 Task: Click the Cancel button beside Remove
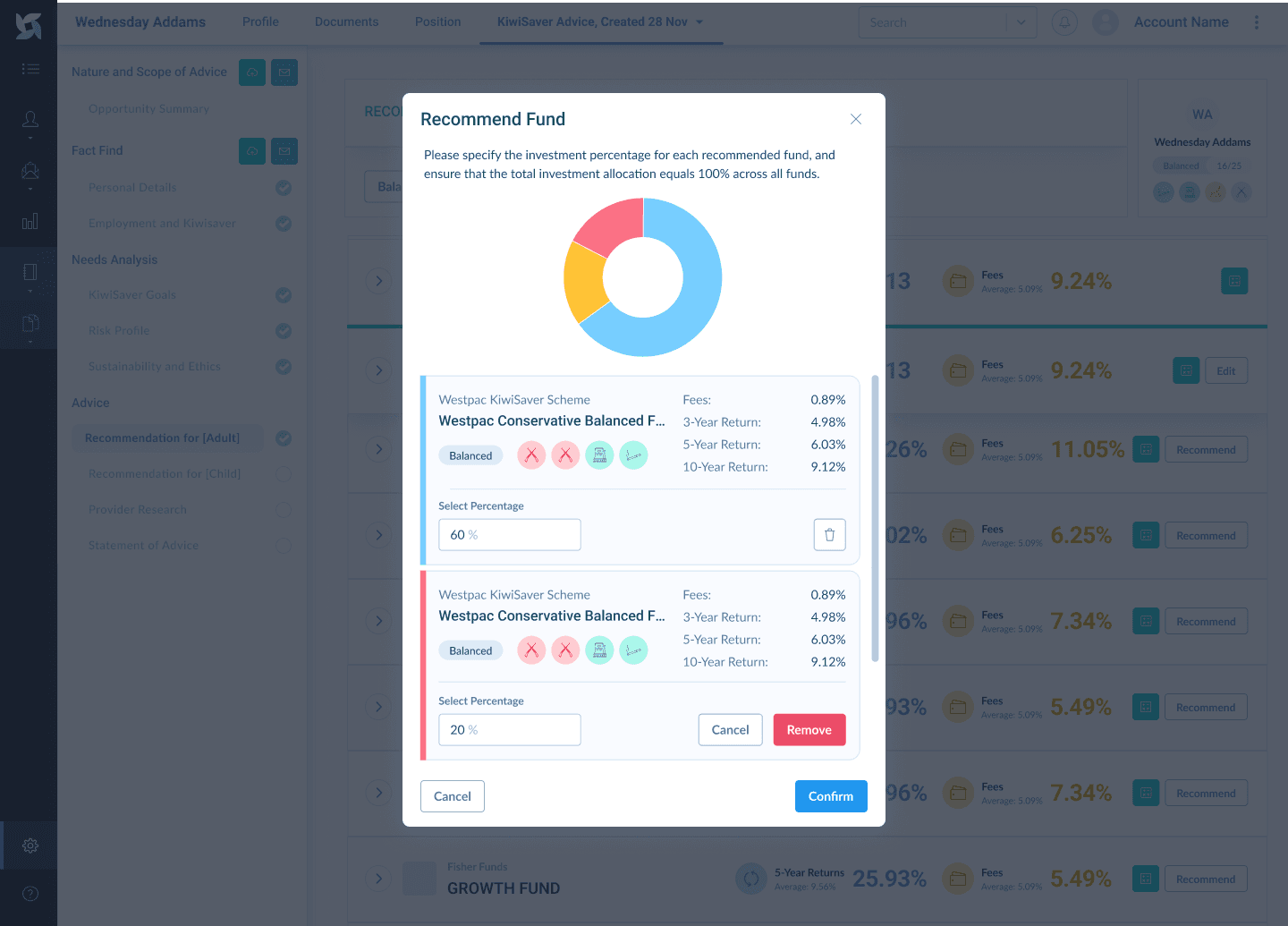731,730
